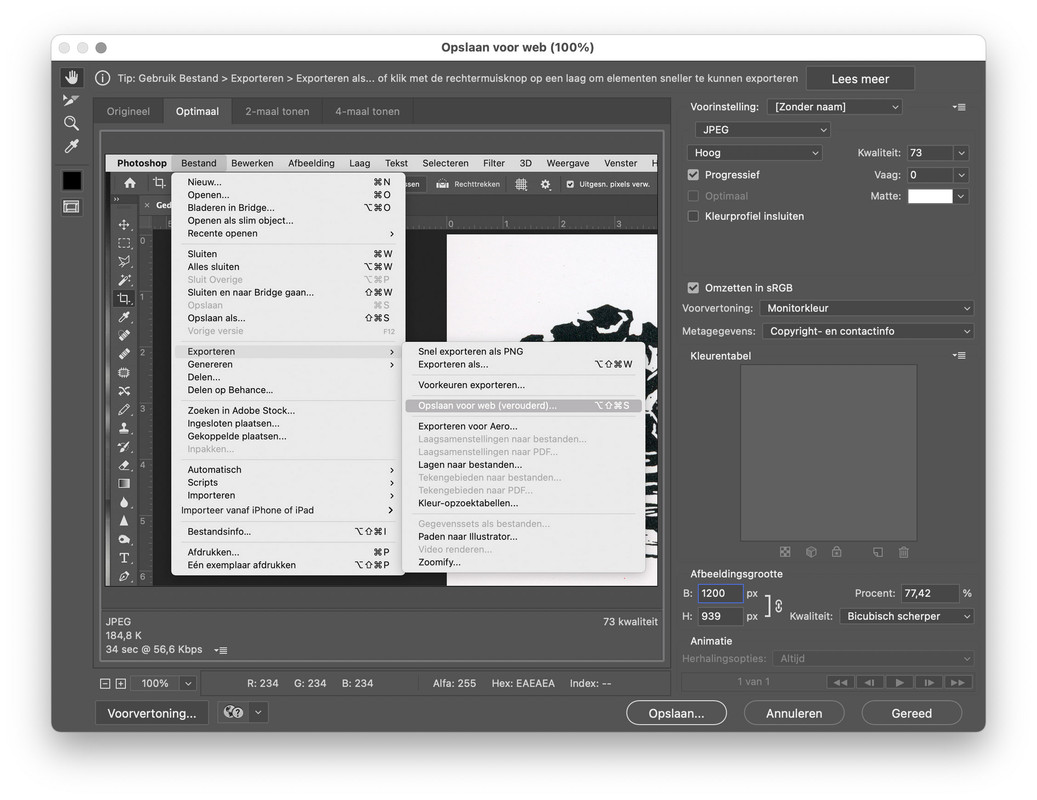Click the zoom out minus icon

105,684
